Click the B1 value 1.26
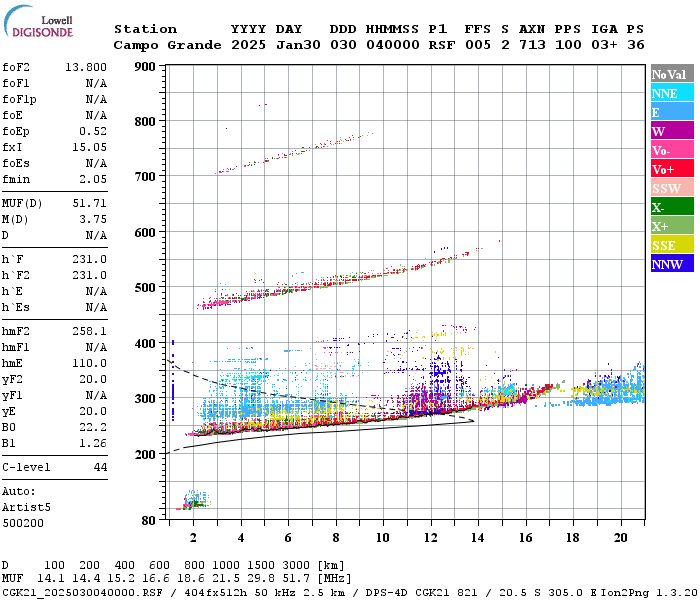The height and width of the screenshot is (600, 700). (93, 443)
